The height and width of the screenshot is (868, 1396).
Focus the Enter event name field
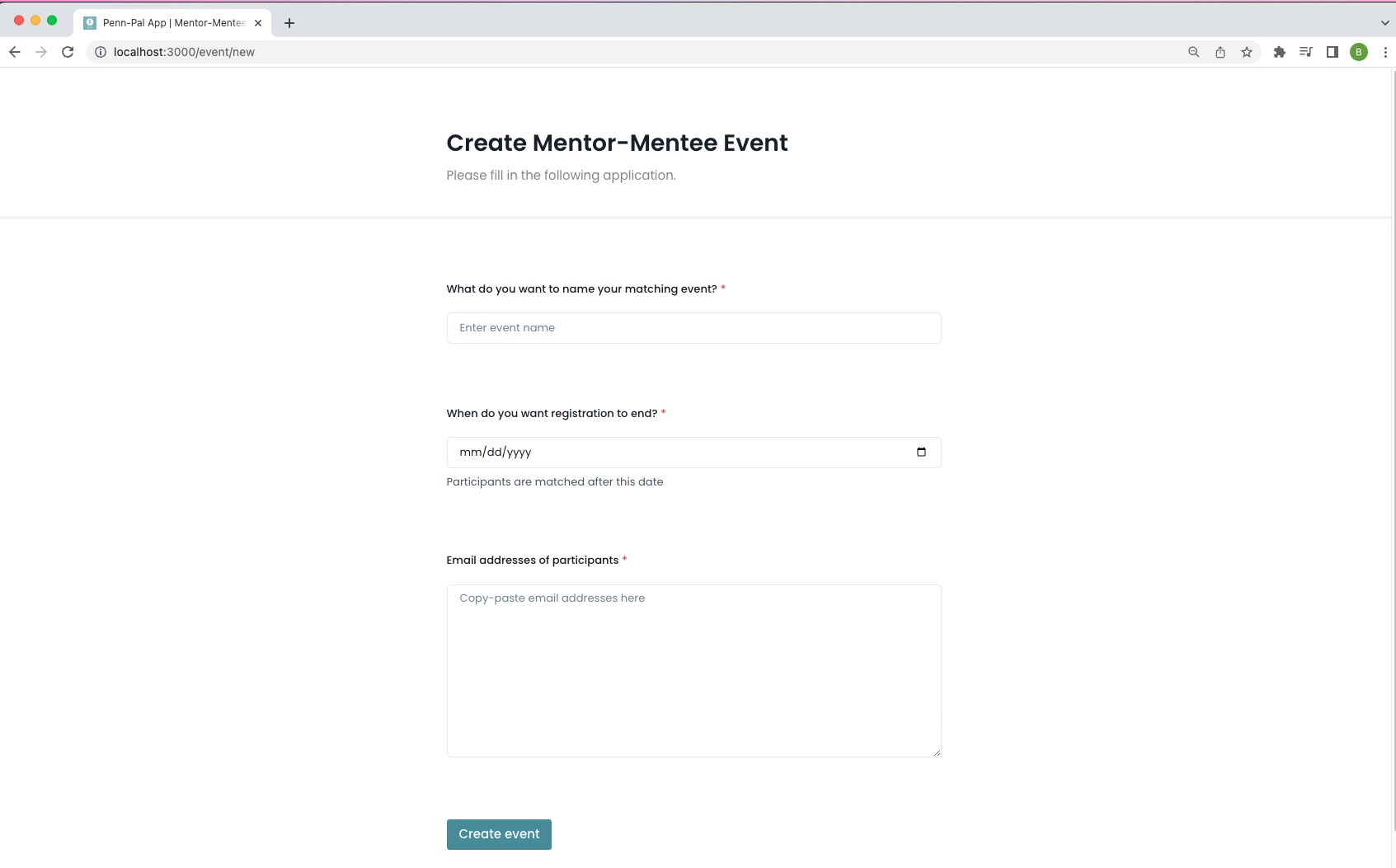click(693, 328)
